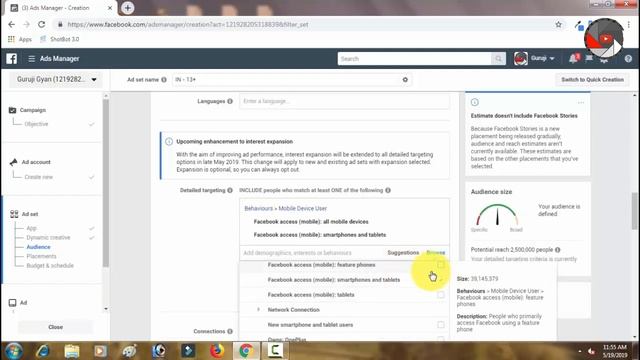Open Internet Explorer from taskbar
Screen dimensions: 640x360
(42, 351)
